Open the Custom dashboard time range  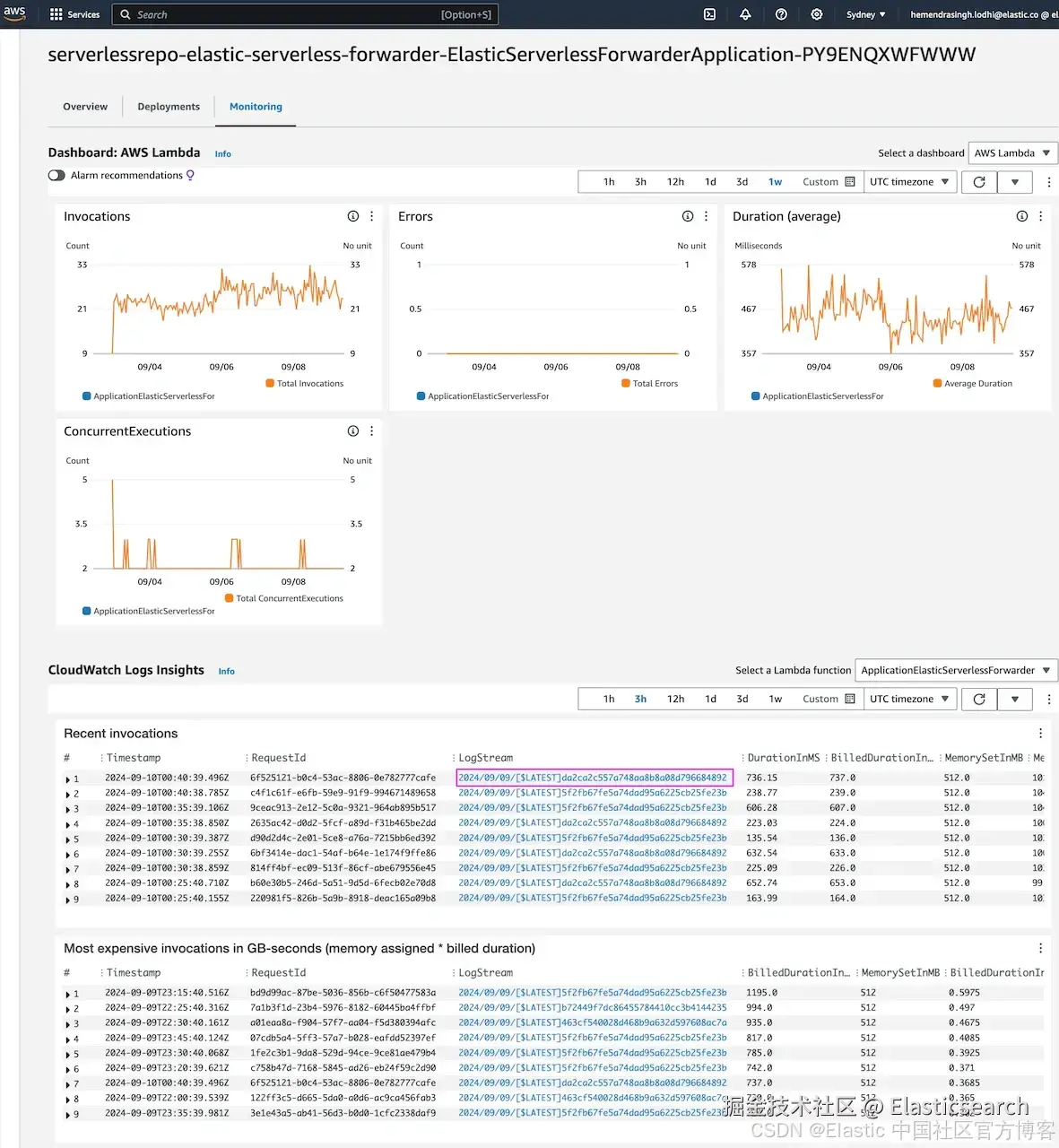[x=829, y=182]
